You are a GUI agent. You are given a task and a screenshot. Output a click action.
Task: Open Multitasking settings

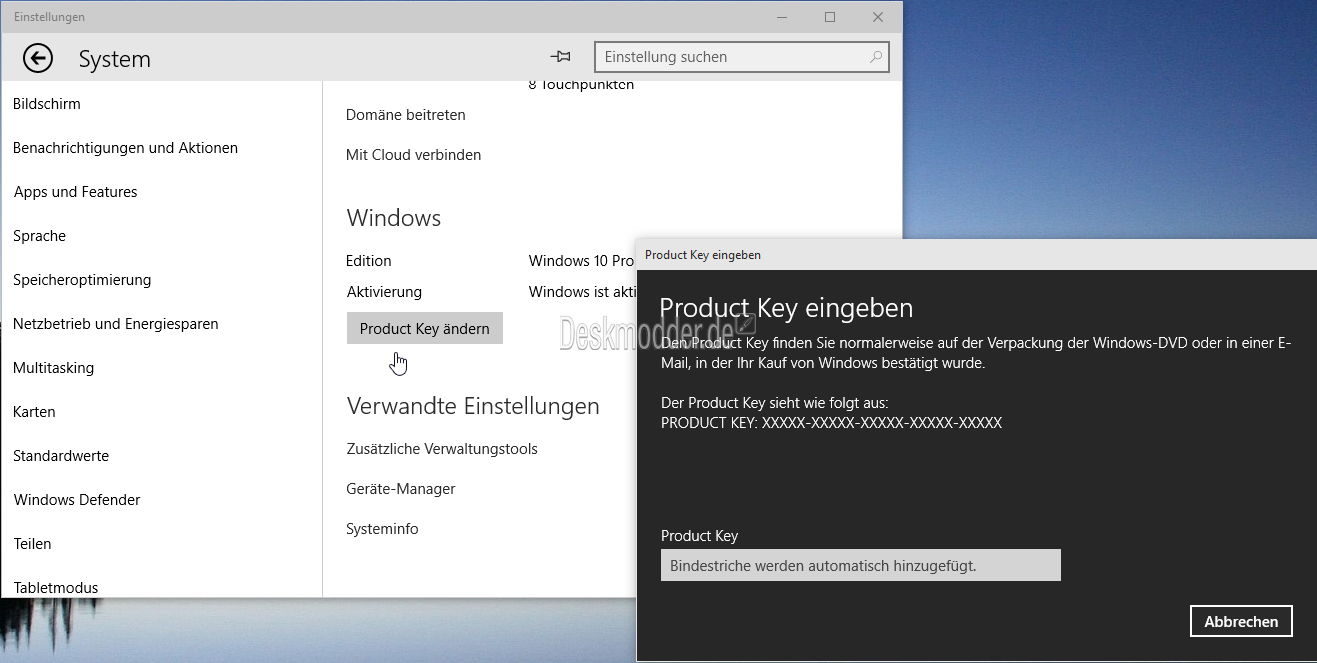tap(54, 368)
